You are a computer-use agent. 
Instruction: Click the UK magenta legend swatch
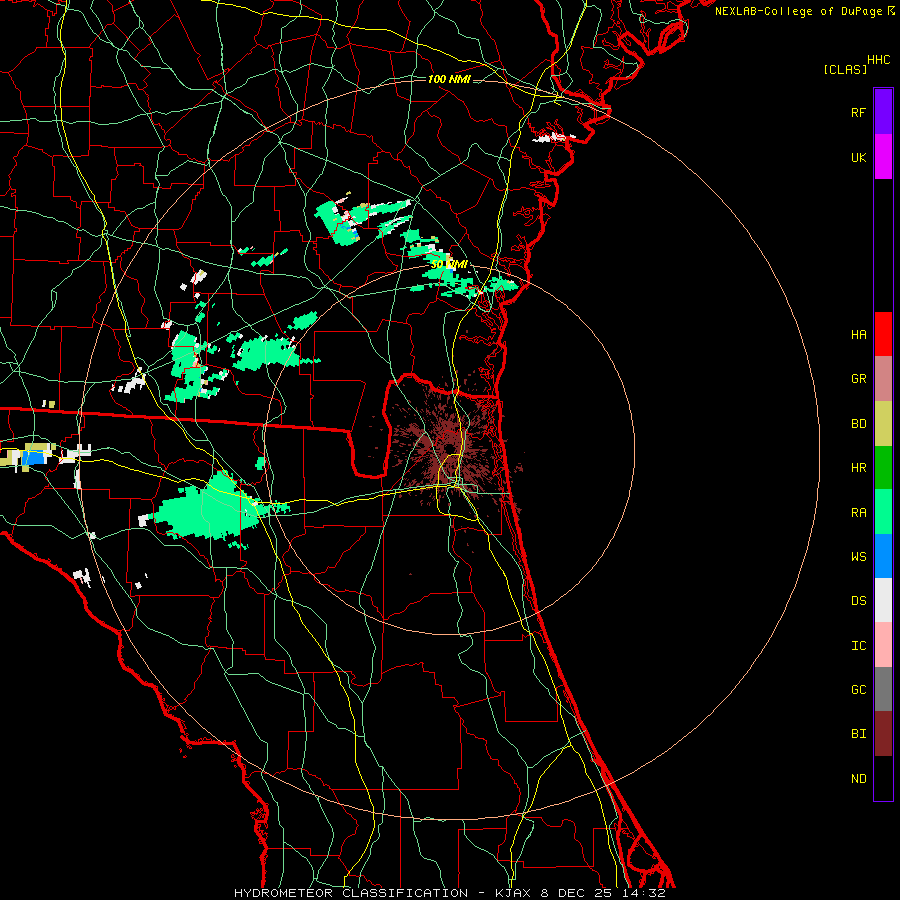pos(883,157)
